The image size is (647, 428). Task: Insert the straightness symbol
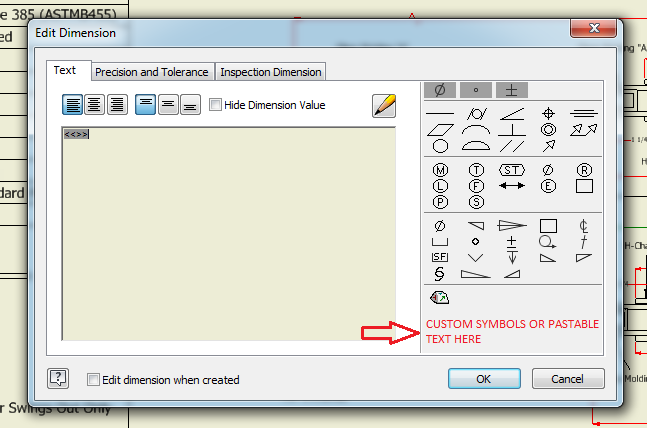(x=440, y=113)
